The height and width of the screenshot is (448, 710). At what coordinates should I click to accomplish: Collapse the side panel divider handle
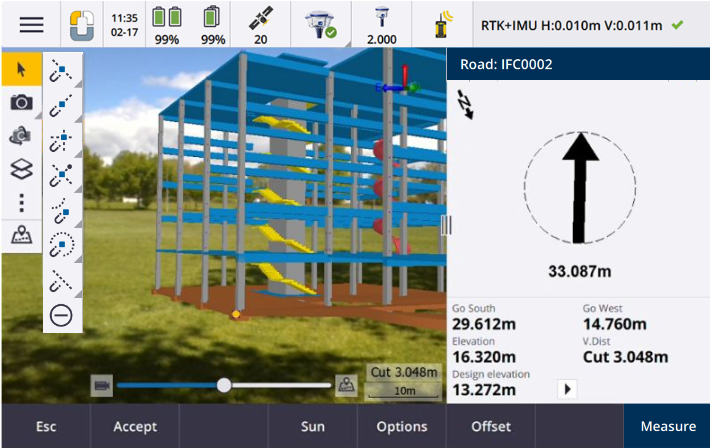pos(446,225)
